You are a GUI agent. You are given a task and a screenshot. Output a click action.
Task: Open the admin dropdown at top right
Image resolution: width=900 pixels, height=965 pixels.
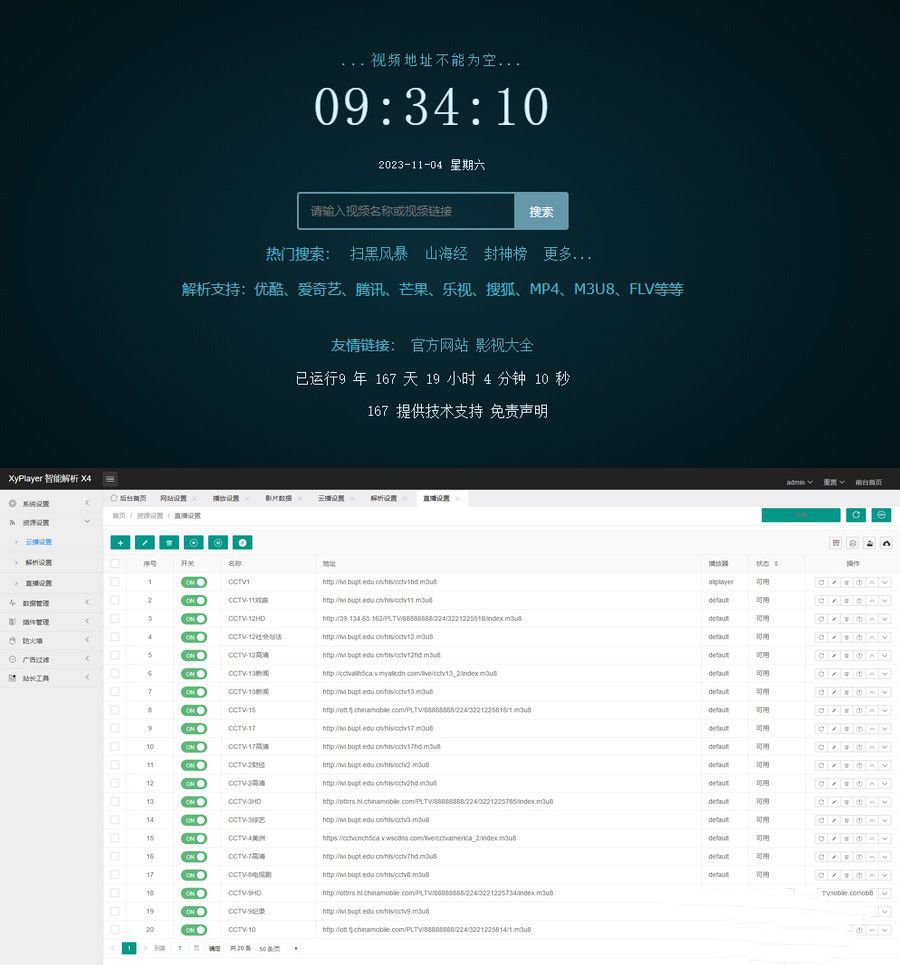tap(795, 481)
